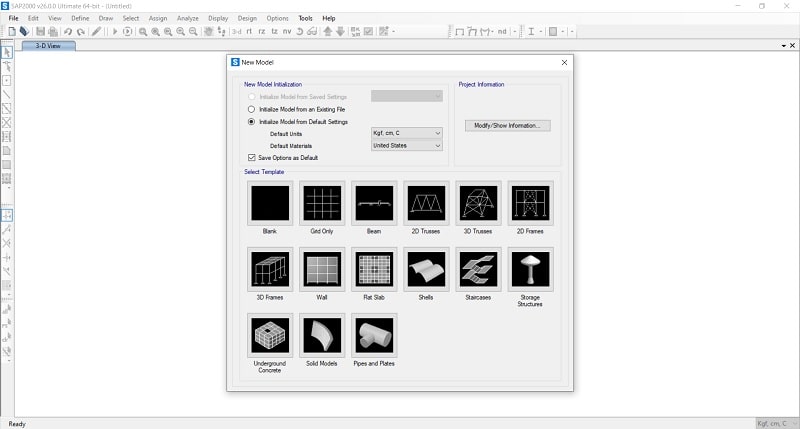The width and height of the screenshot is (800, 429).
Task: Choose the 3D Frames template icon
Action: [270, 269]
